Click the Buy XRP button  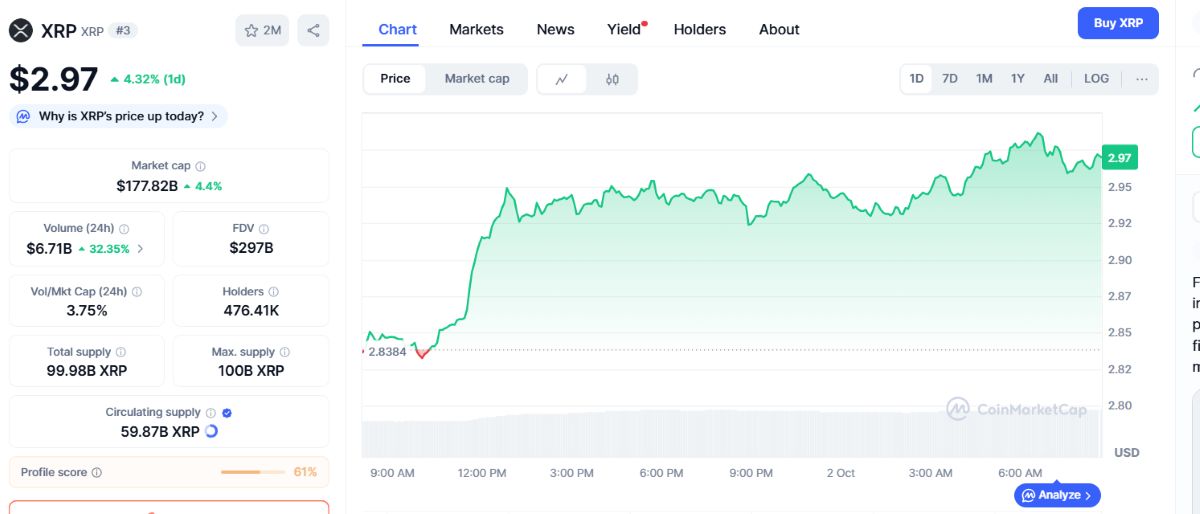(1118, 23)
